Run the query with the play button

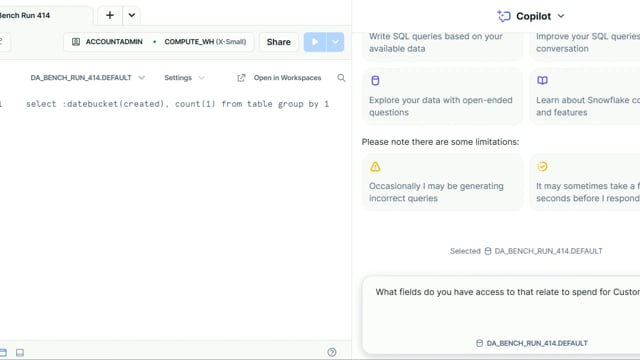click(315, 42)
